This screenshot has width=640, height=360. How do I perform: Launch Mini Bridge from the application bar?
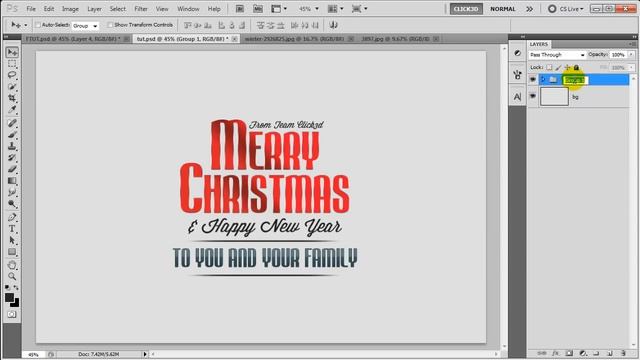(x=258, y=9)
